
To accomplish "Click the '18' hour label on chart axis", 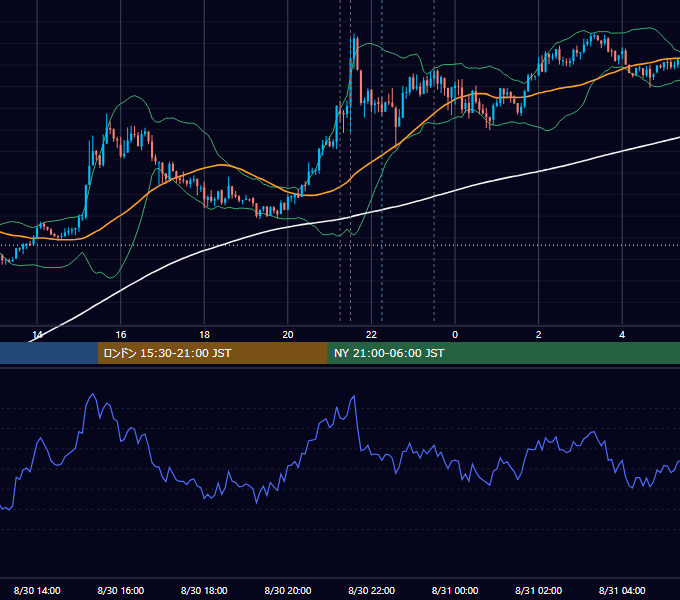I will coord(204,335).
